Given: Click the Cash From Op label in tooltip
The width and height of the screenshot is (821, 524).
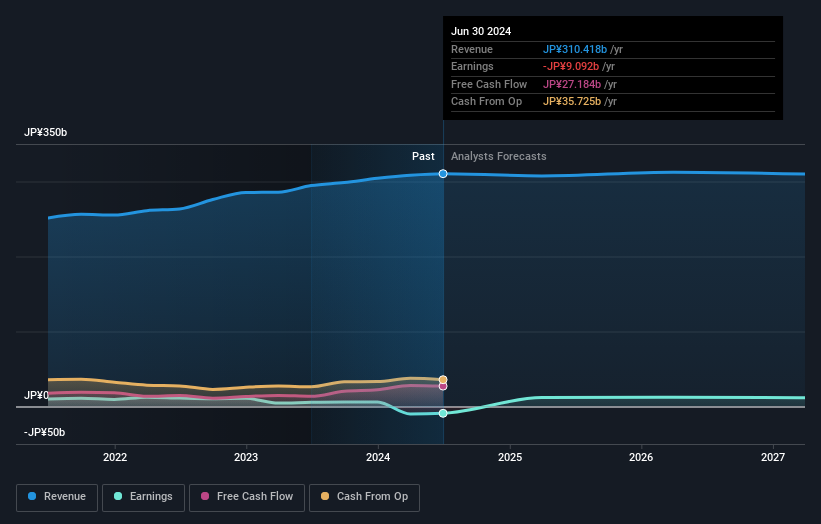Looking at the screenshot, I should tap(486, 102).
